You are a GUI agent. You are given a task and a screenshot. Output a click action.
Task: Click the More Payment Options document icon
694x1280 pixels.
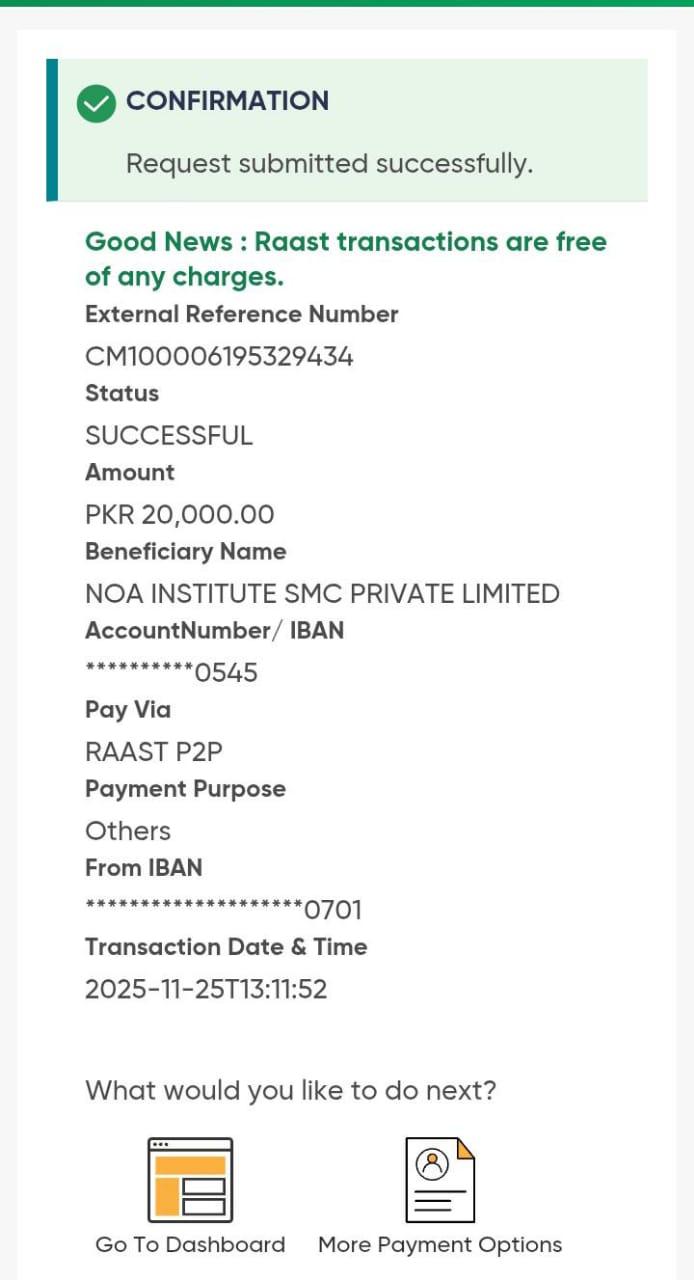click(x=439, y=1180)
